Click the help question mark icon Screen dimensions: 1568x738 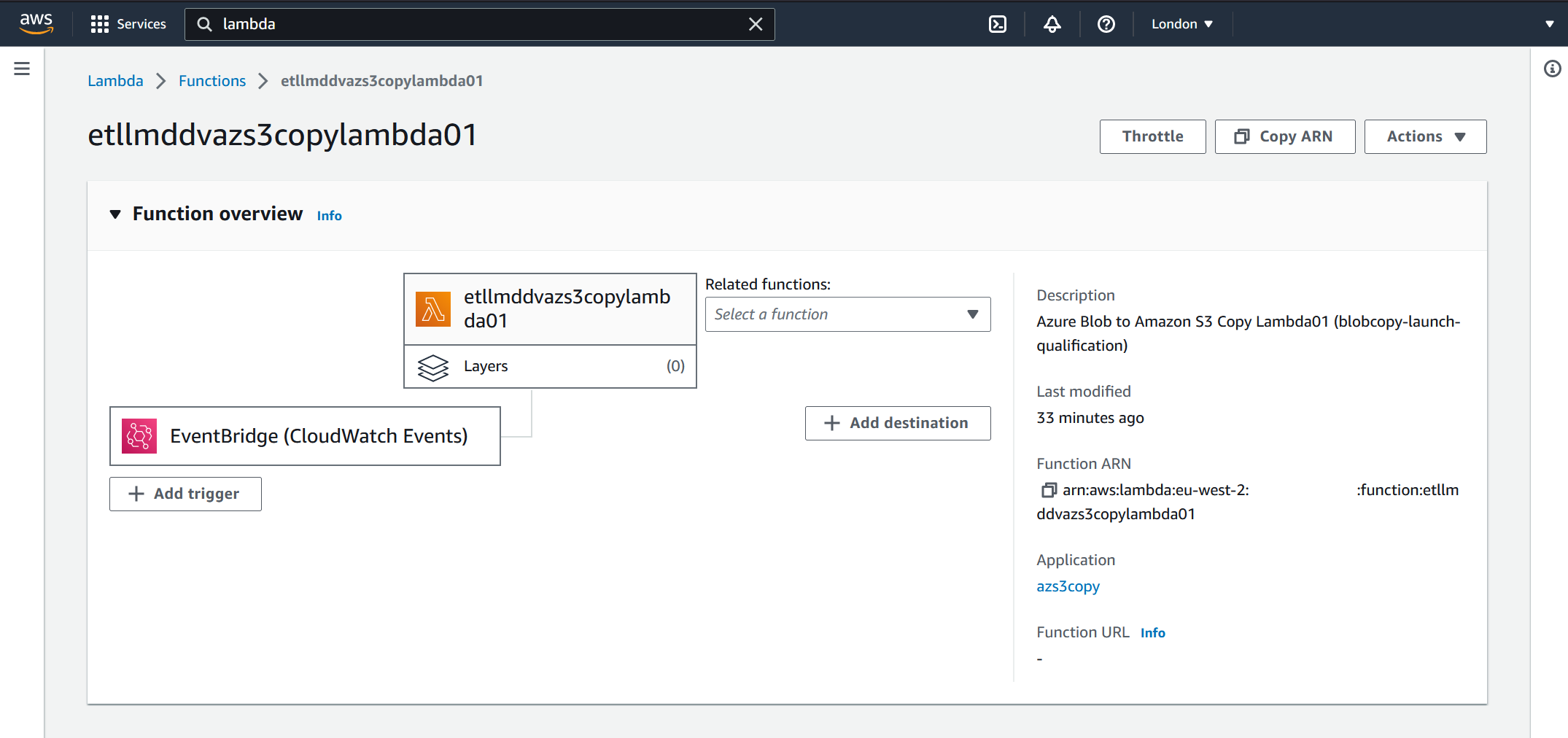click(x=1106, y=24)
